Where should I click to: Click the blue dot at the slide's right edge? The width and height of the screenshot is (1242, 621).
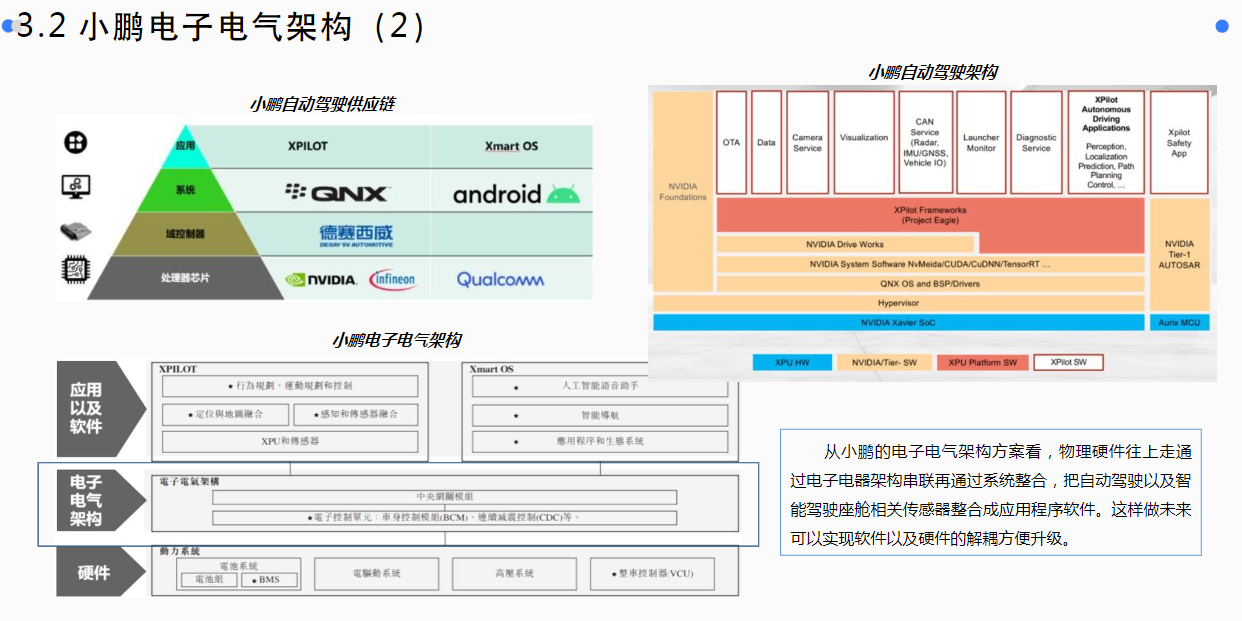pyautogui.click(x=1222, y=26)
